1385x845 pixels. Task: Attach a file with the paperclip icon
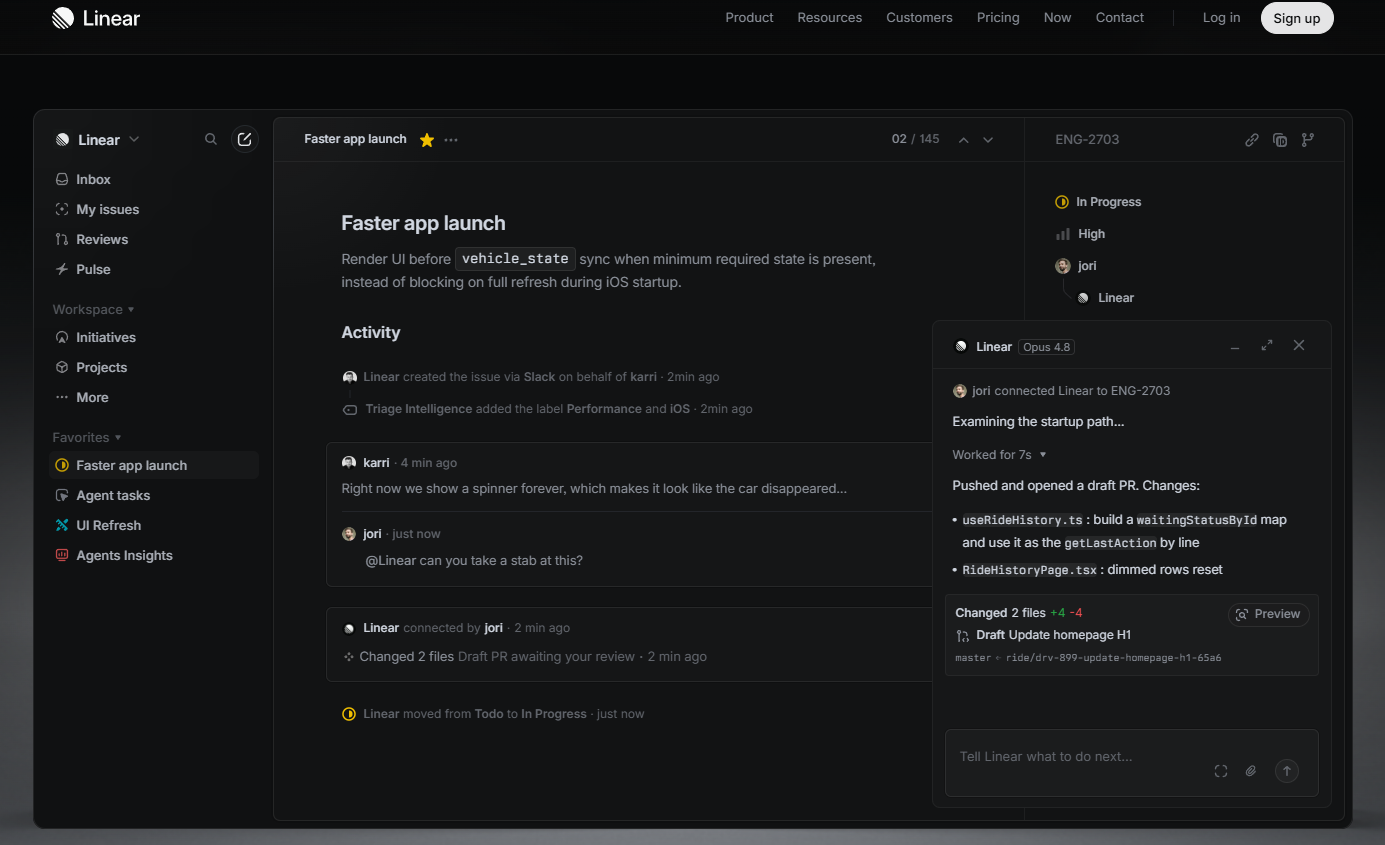pyautogui.click(x=1250, y=771)
